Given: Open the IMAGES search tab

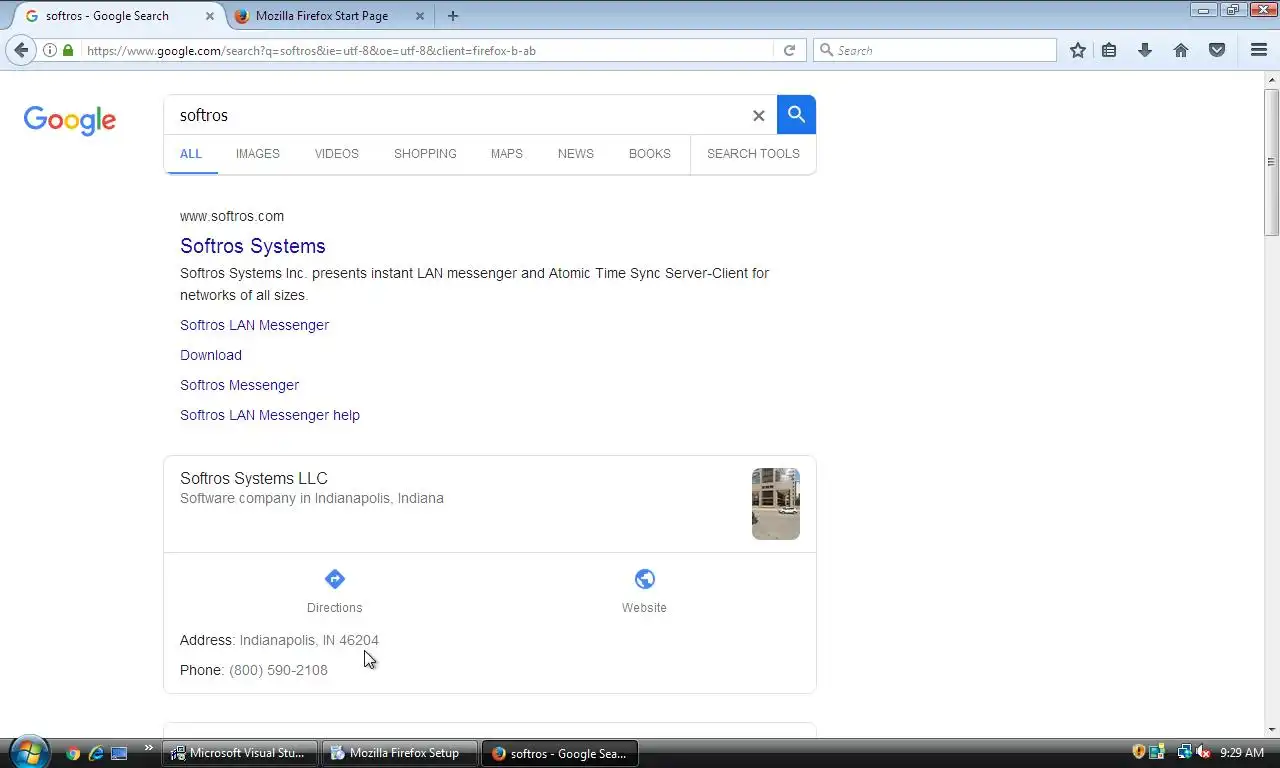Looking at the screenshot, I should [258, 154].
